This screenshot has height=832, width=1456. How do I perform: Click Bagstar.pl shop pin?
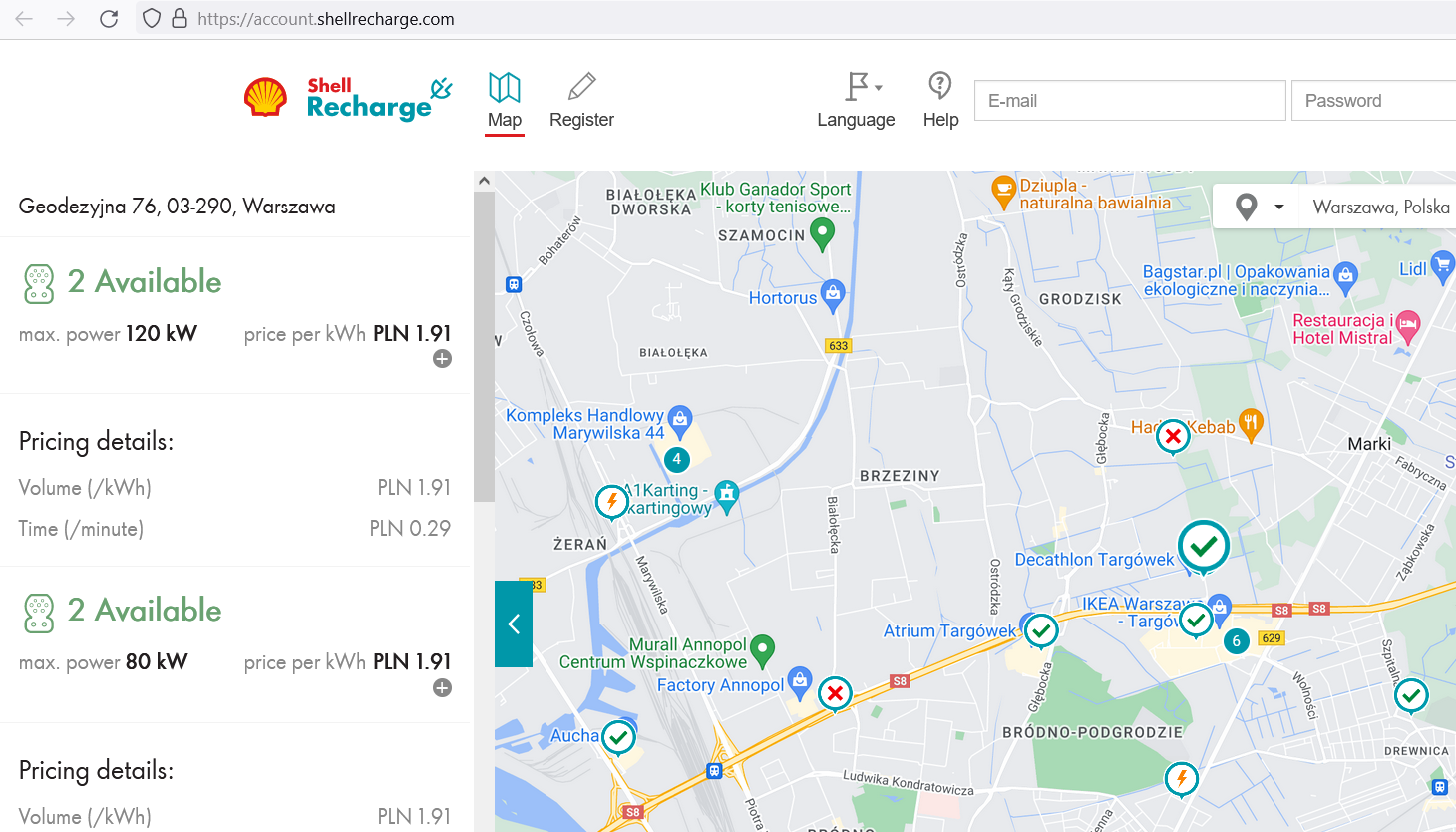[1345, 277]
